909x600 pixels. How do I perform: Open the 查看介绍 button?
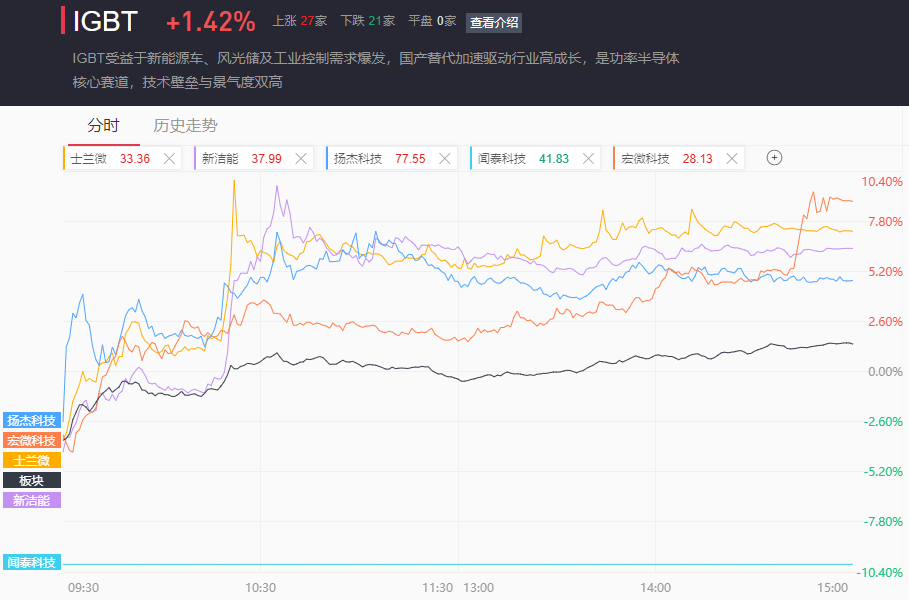pos(494,22)
